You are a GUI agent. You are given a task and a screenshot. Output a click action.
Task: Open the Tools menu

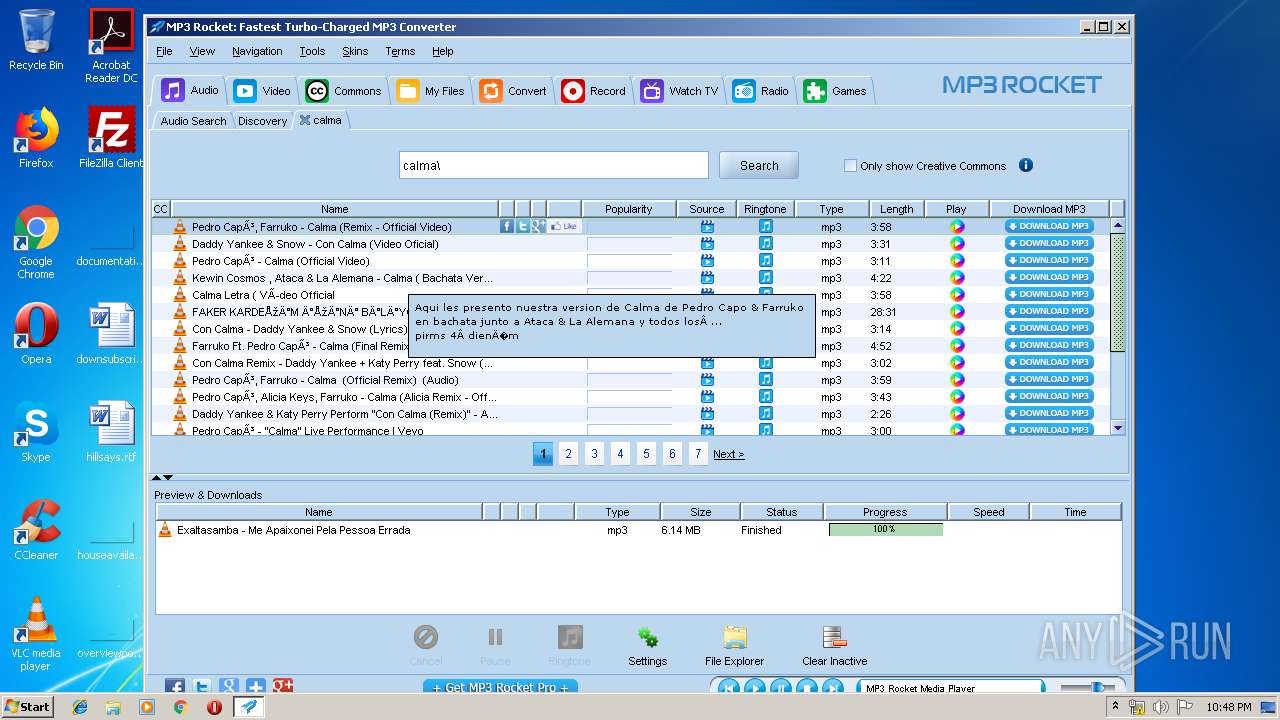click(x=312, y=51)
